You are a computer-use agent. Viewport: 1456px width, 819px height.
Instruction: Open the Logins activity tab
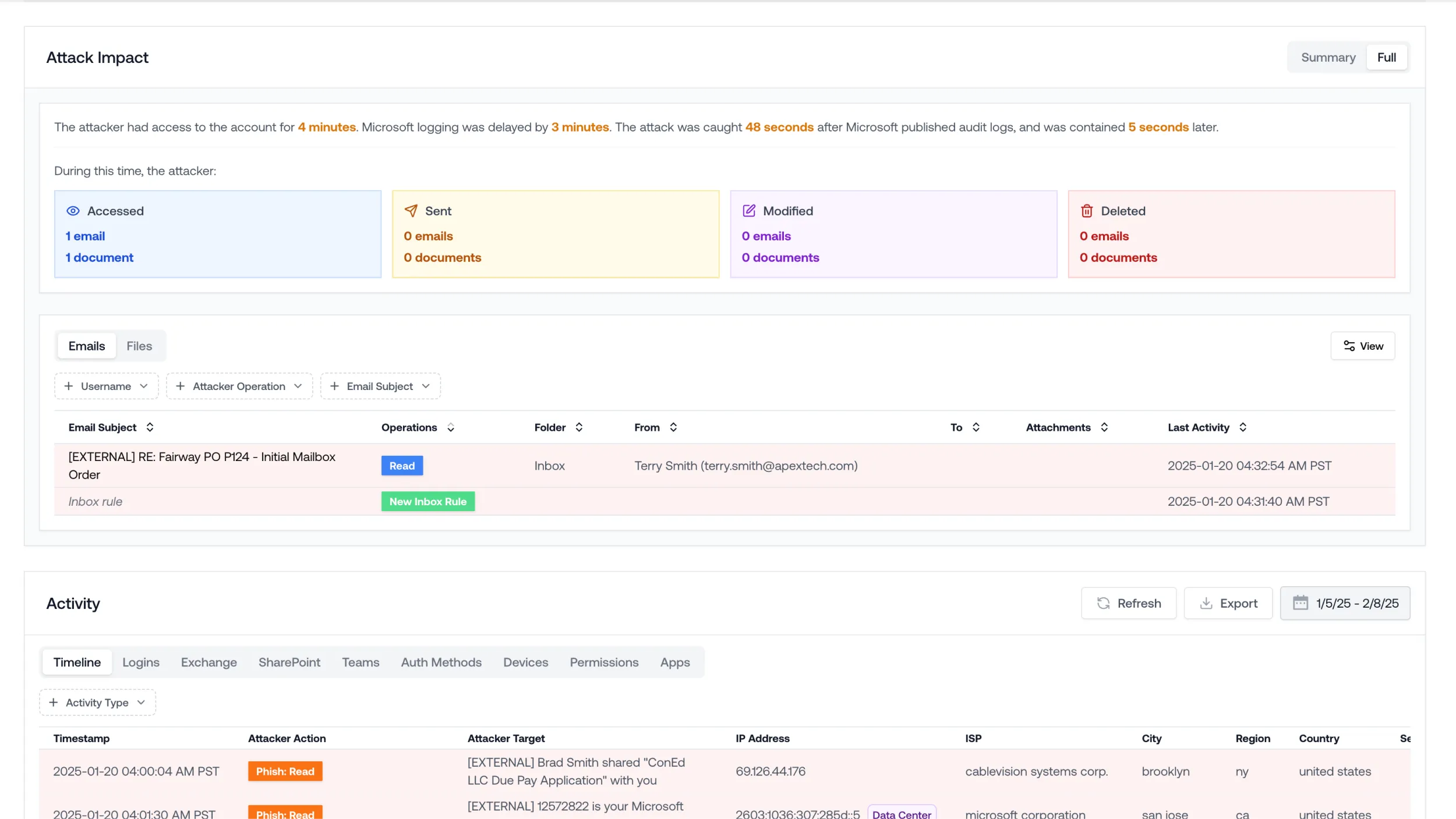pos(140,662)
